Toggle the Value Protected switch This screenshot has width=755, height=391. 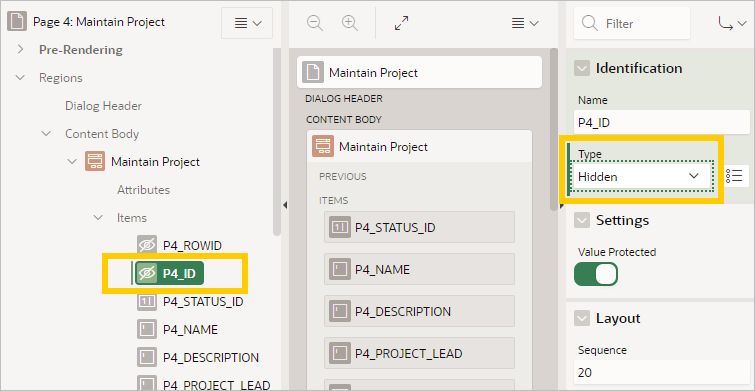pos(596,274)
